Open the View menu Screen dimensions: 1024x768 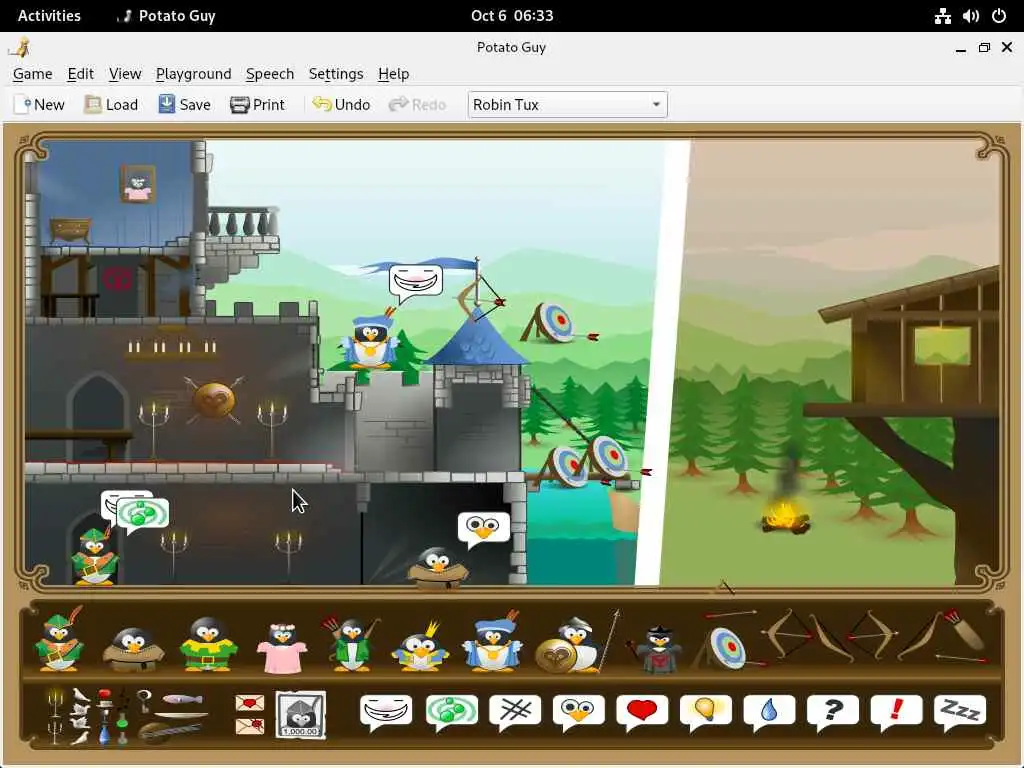tap(125, 74)
